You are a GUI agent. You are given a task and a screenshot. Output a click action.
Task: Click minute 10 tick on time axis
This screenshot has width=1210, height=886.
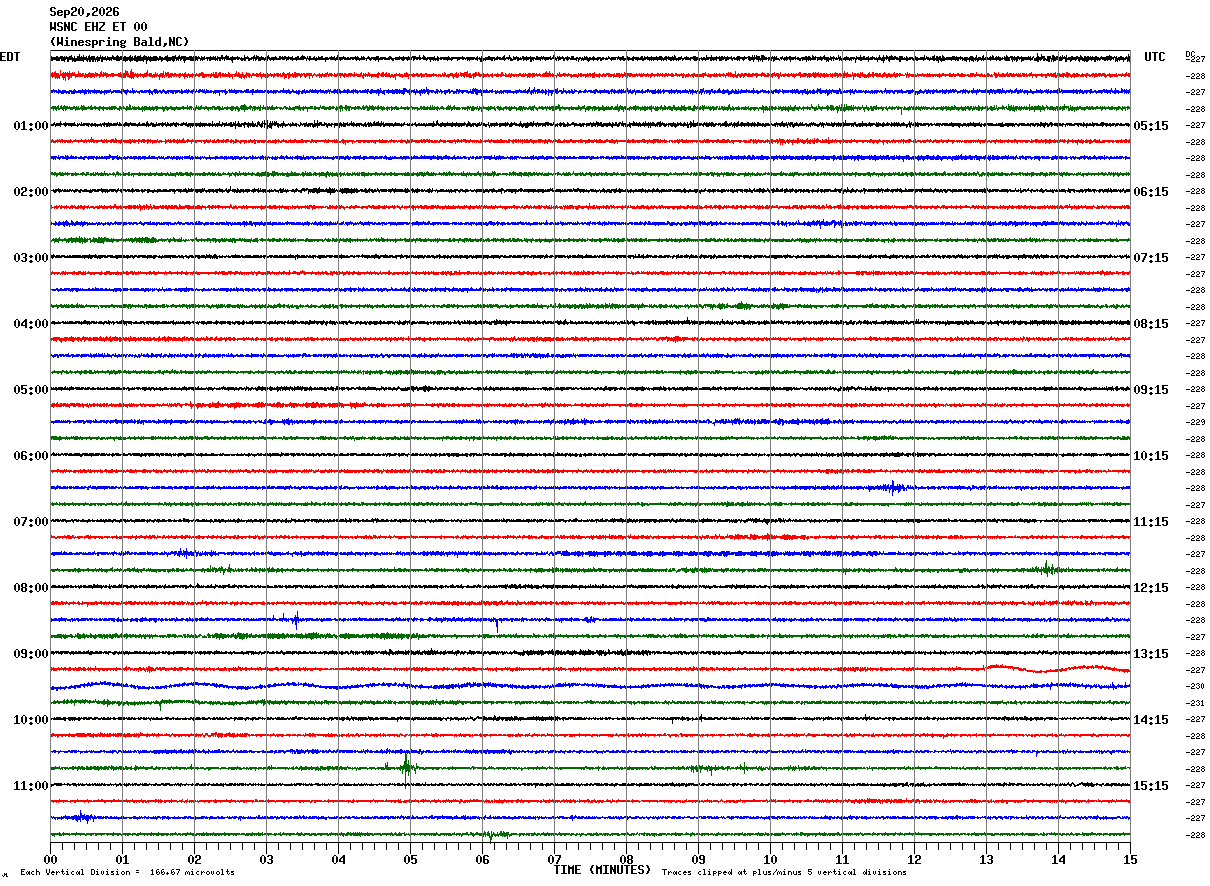point(770,859)
